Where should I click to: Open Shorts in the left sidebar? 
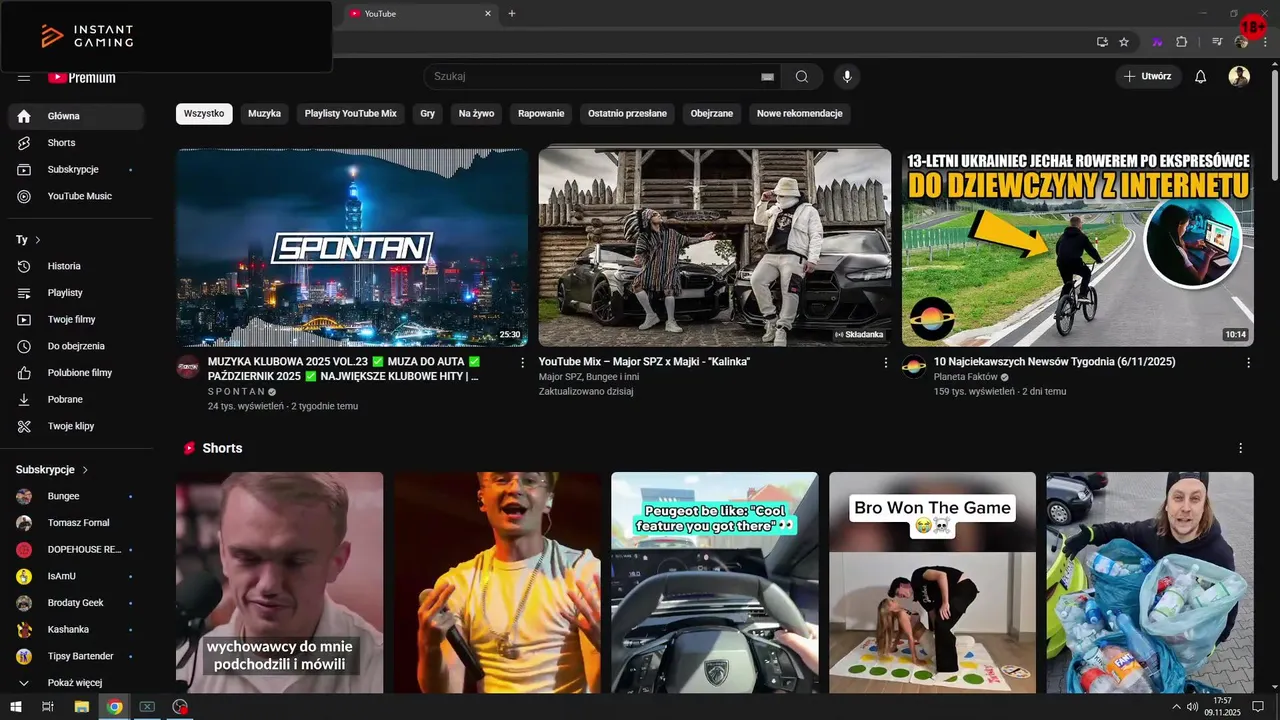(76, 143)
